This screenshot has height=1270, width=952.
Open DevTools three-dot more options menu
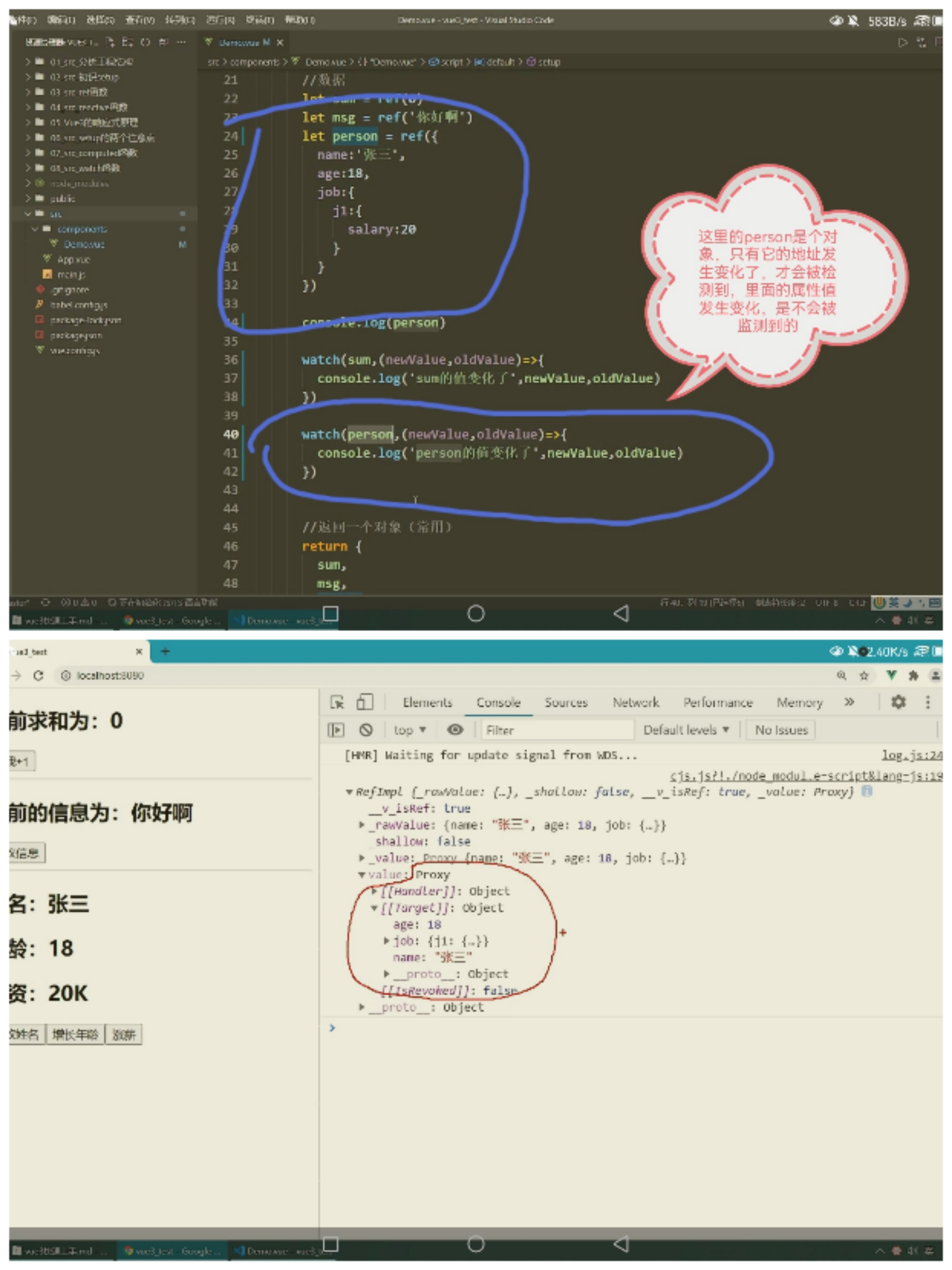pos(927,702)
